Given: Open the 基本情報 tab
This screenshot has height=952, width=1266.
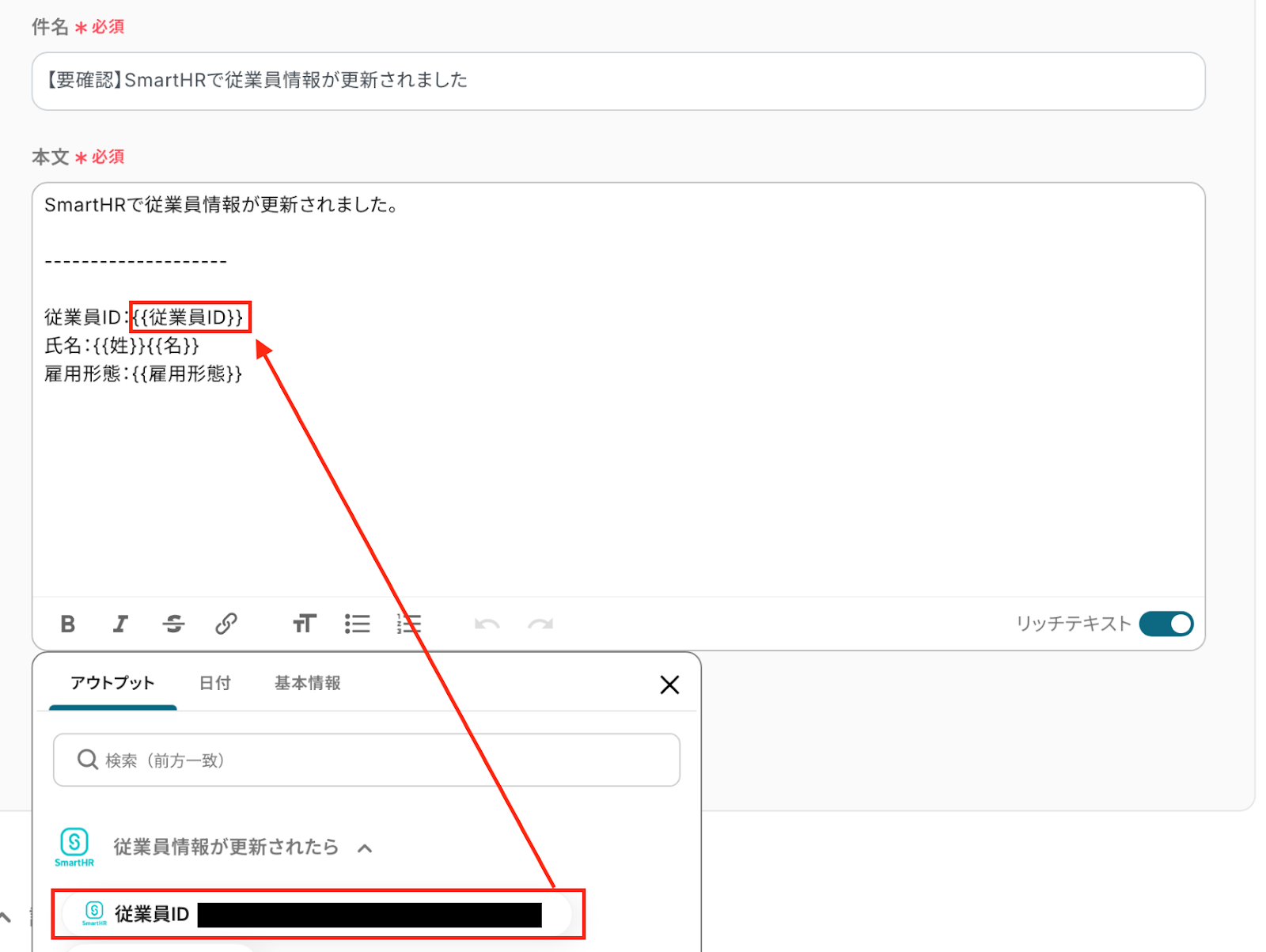Looking at the screenshot, I should [308, 683].
